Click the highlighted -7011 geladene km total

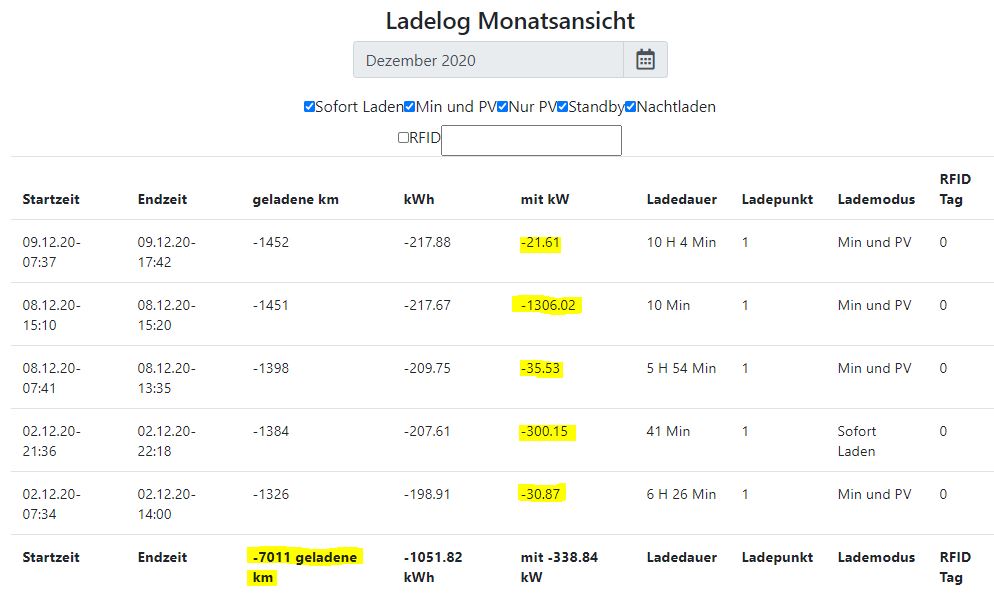[305, 567]
